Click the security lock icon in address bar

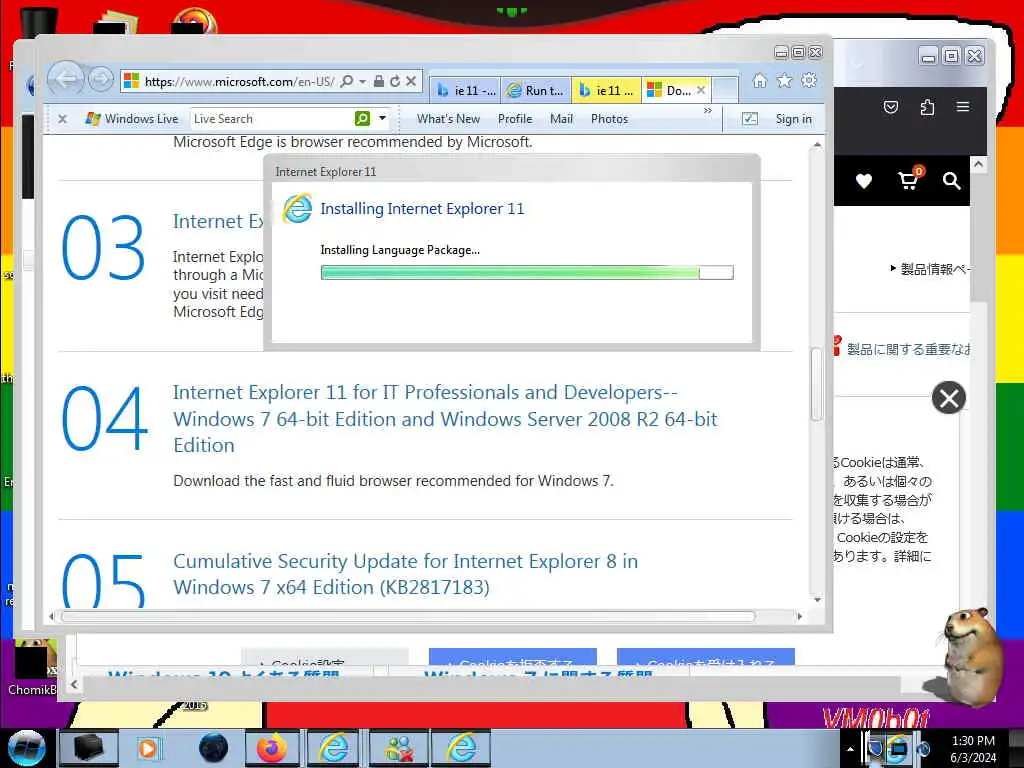pyautogui.click(x=378, y=81)
